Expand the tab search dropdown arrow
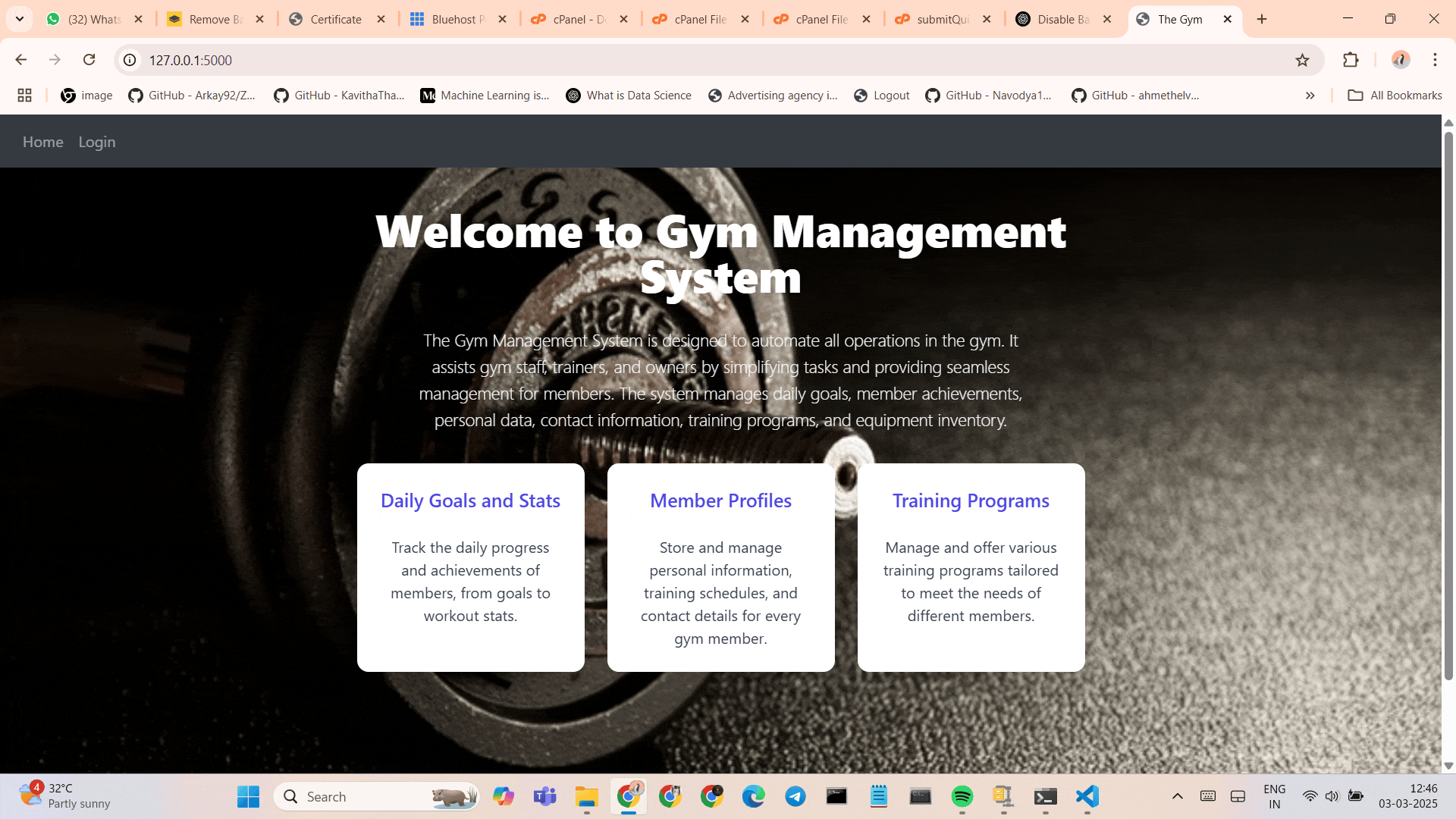 pyautogui.click(x=20, y=19)
